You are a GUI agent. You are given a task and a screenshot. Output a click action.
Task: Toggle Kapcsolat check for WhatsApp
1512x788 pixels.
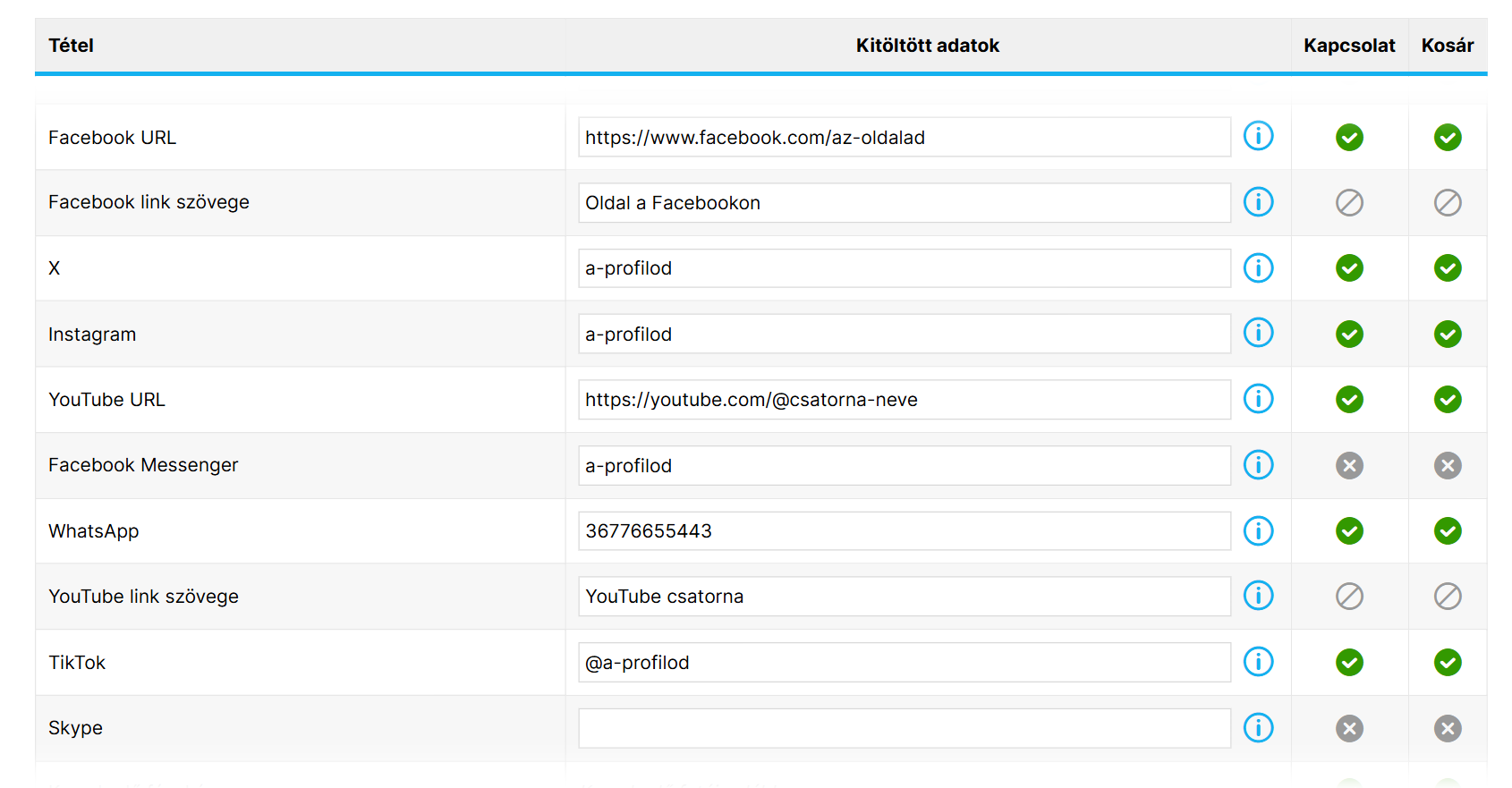1349,531
